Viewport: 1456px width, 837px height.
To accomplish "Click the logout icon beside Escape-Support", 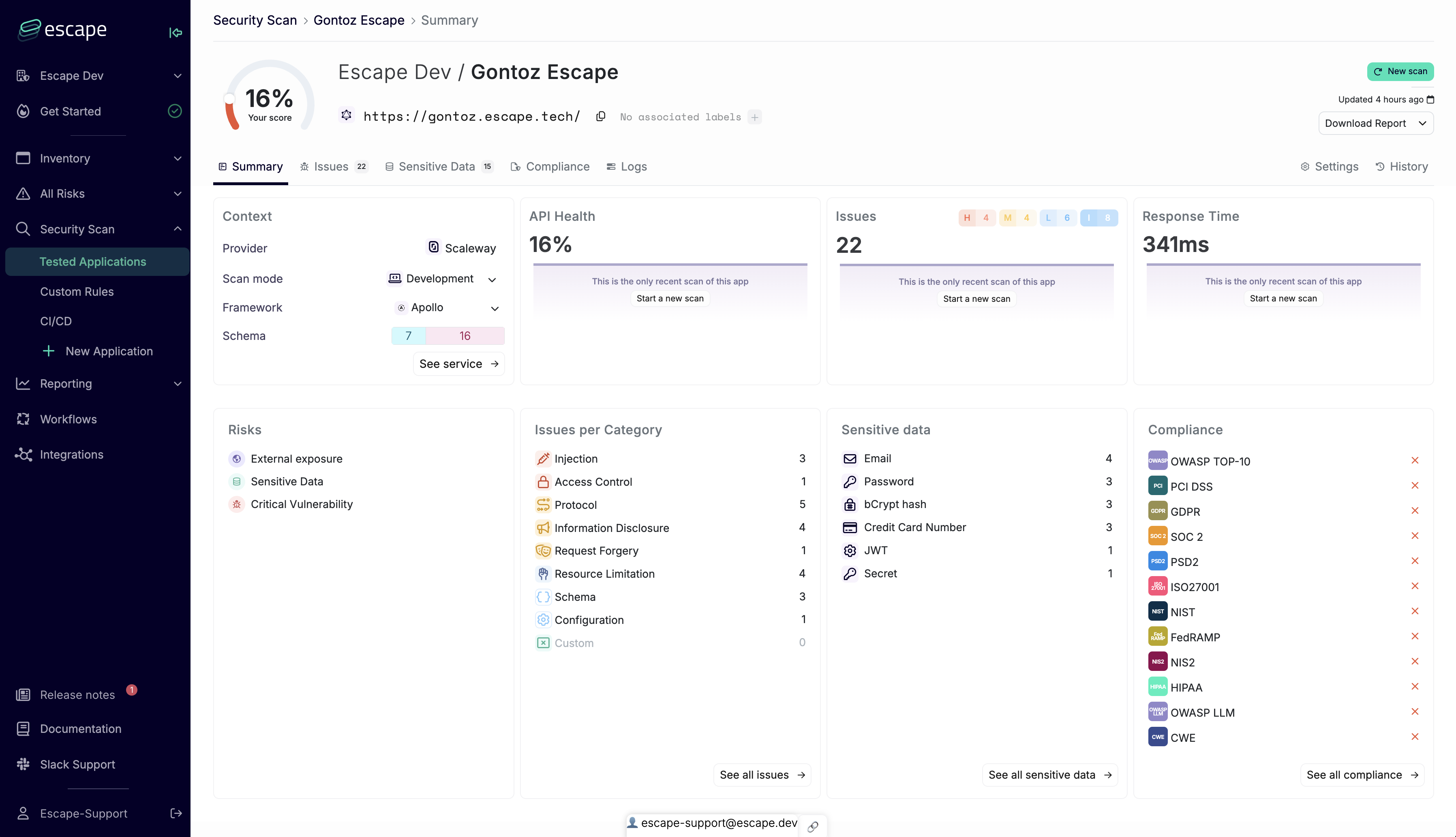I will (x=176, y=813).
